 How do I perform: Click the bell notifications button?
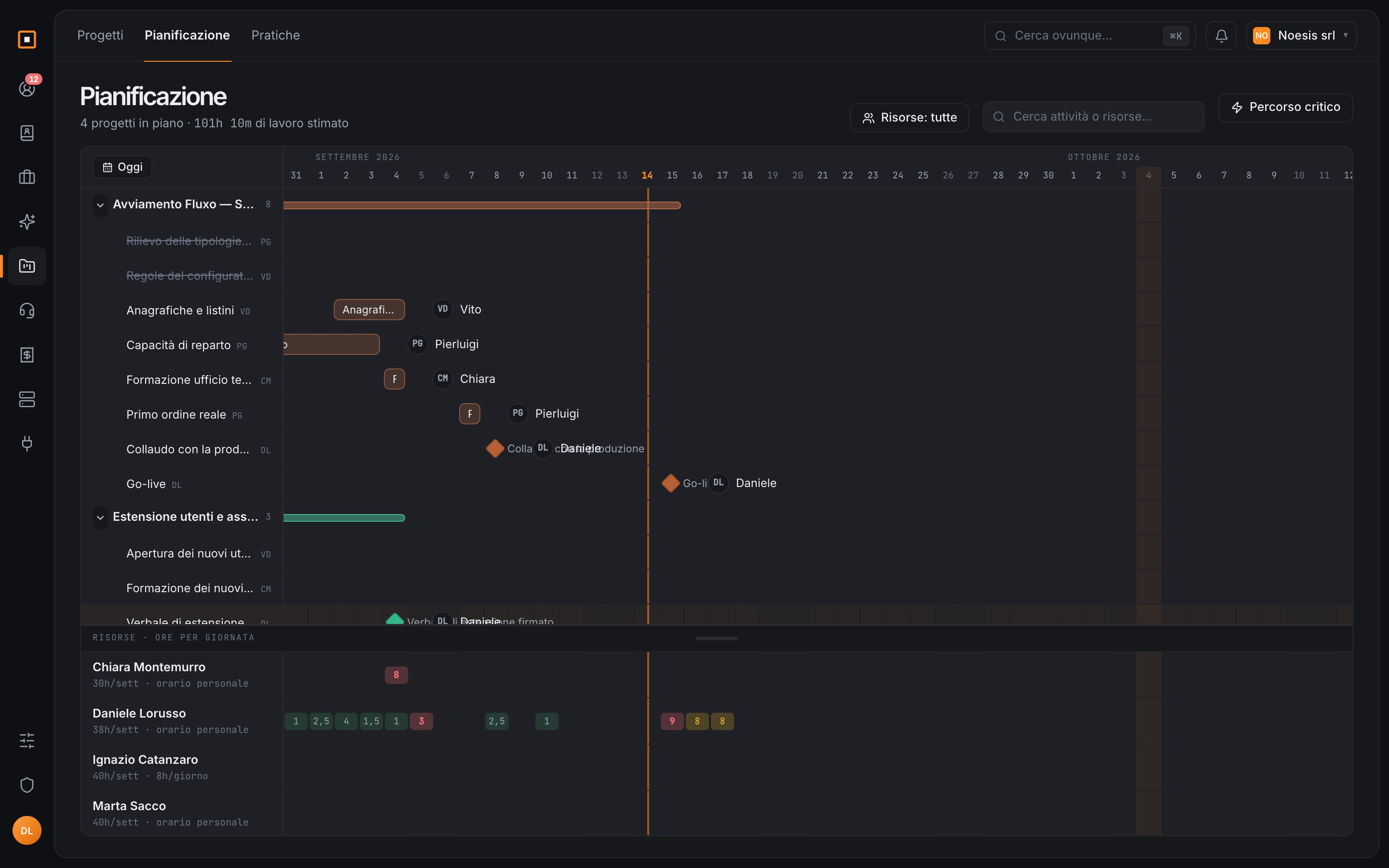click(x=1221, y=36)
